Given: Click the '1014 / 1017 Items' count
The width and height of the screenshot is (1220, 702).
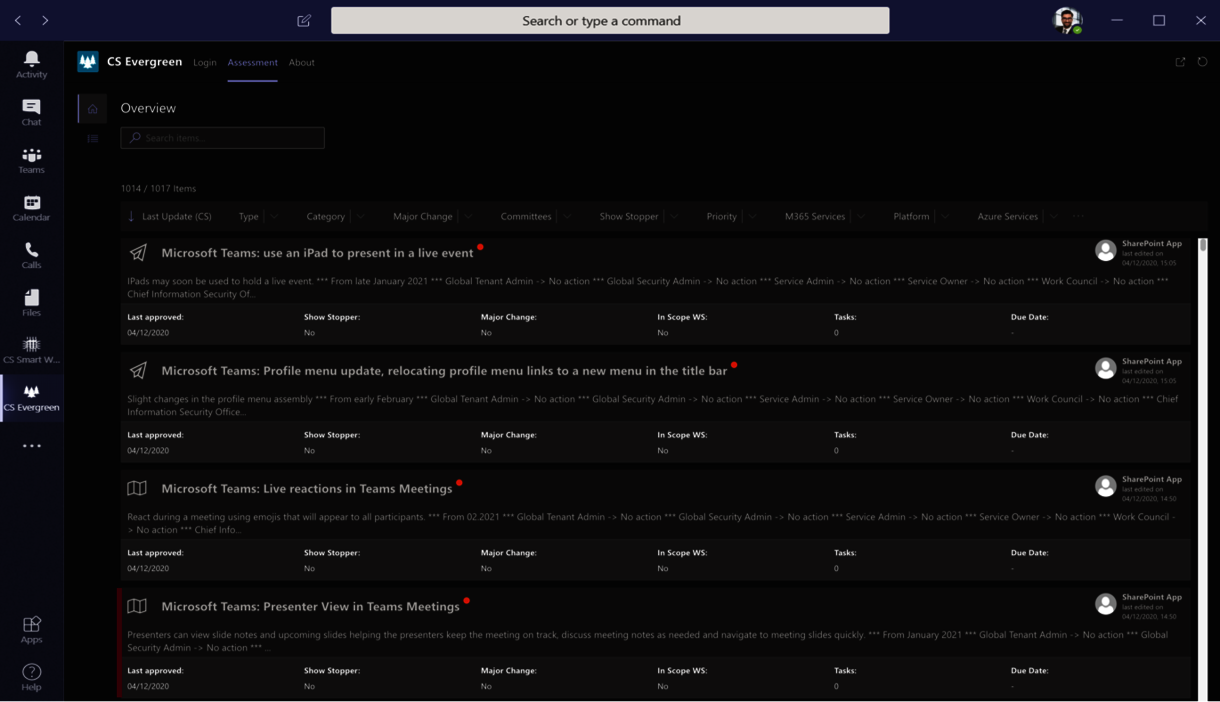Looking at the screenshot, I should pos(158,188).
